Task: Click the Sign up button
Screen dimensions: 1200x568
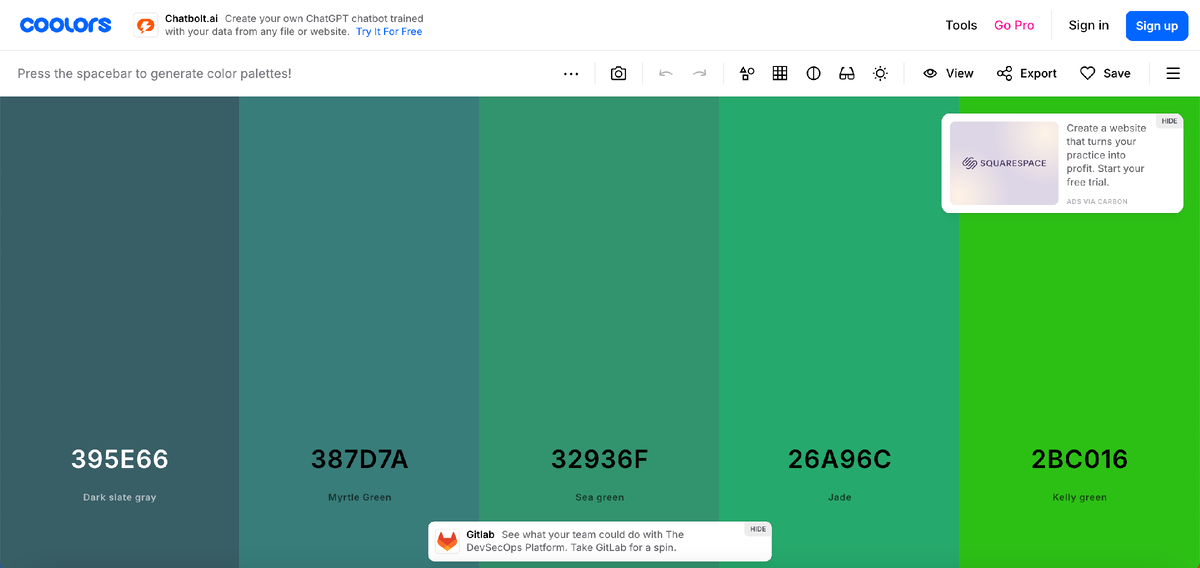Action: [x=1157, y=25]
